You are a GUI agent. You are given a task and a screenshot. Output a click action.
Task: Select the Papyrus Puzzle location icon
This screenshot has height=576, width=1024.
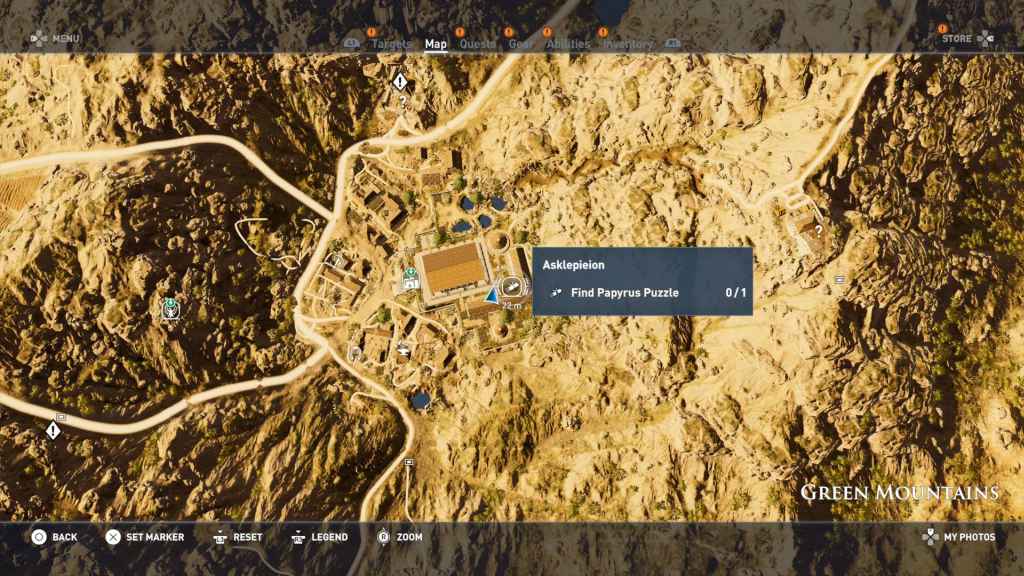pyautogui.click(x=512, y=288)
